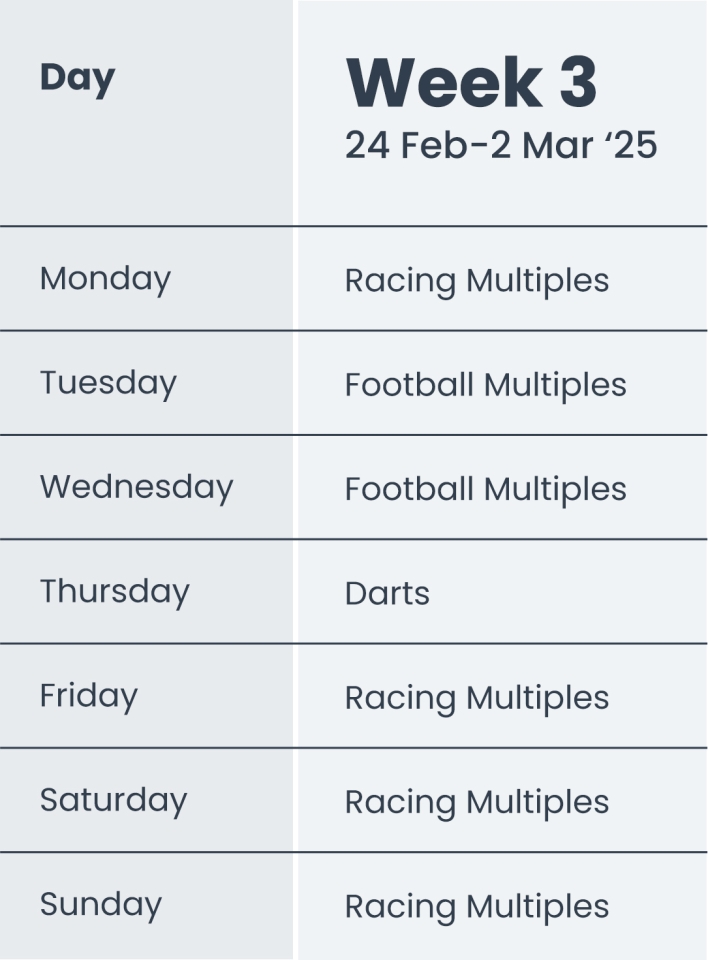The height and width of the screenshot is (960, 708).
Task: Select Tuesday's Football Multiples entry
Action: click(485, 385)
